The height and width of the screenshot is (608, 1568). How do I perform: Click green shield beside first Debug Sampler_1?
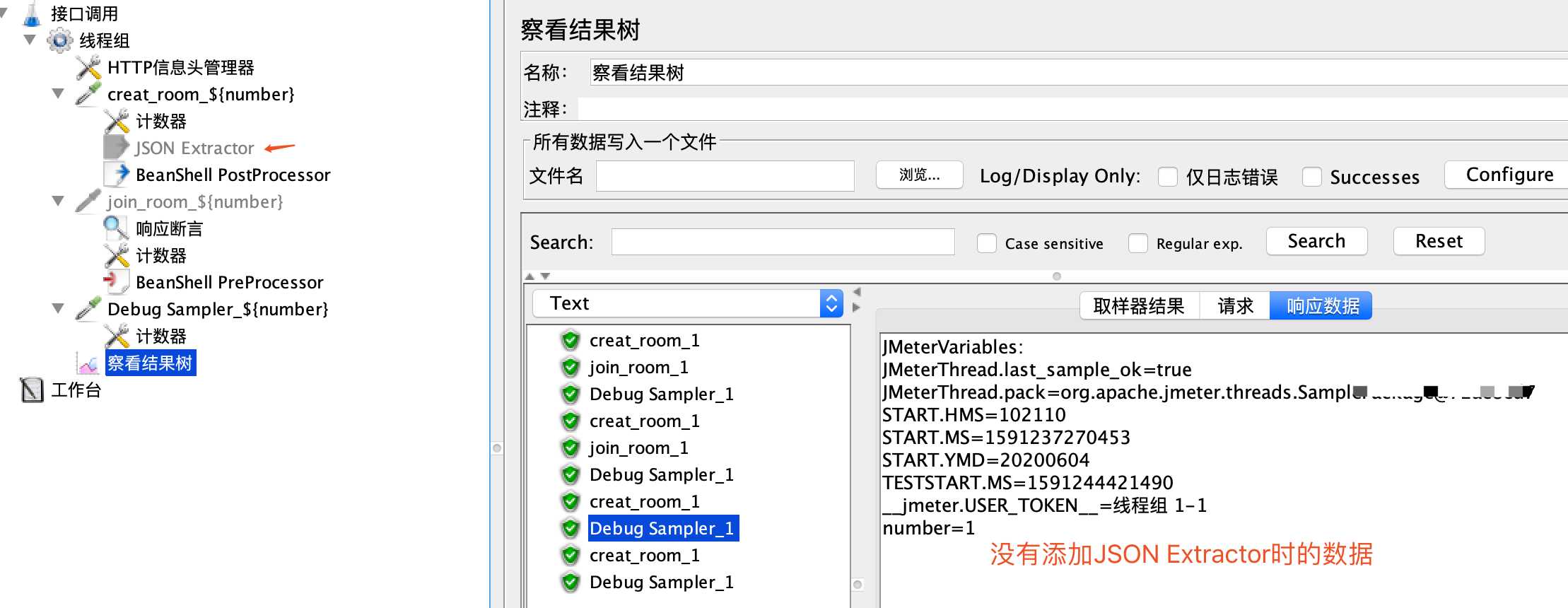coord(571,394)
